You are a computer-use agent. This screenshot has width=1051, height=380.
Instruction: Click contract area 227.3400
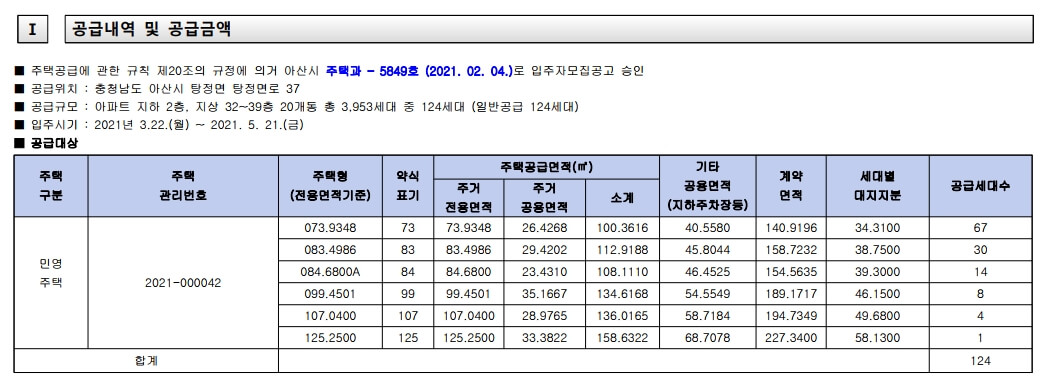tap(791, 338)
